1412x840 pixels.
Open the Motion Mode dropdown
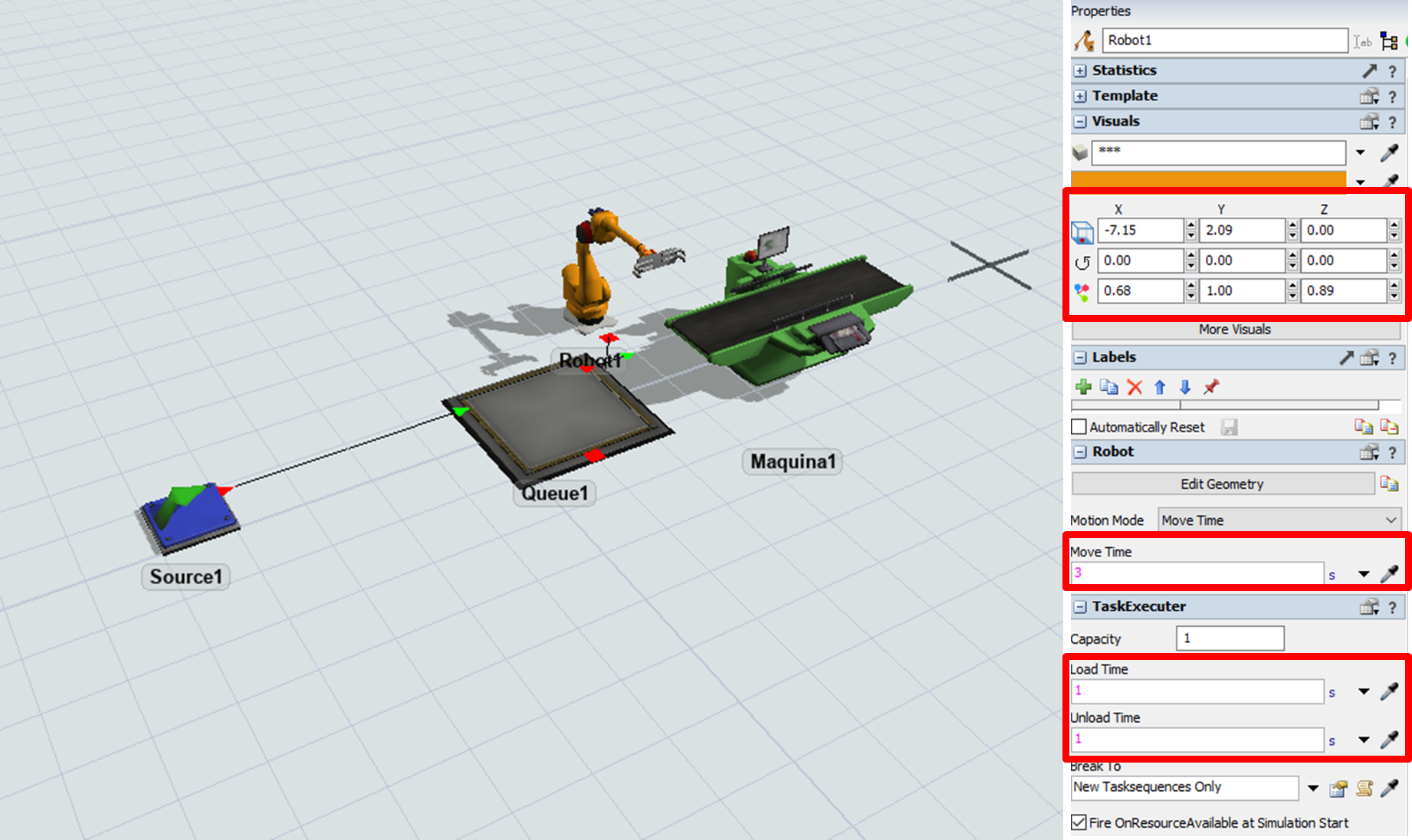click(1279, 520)
